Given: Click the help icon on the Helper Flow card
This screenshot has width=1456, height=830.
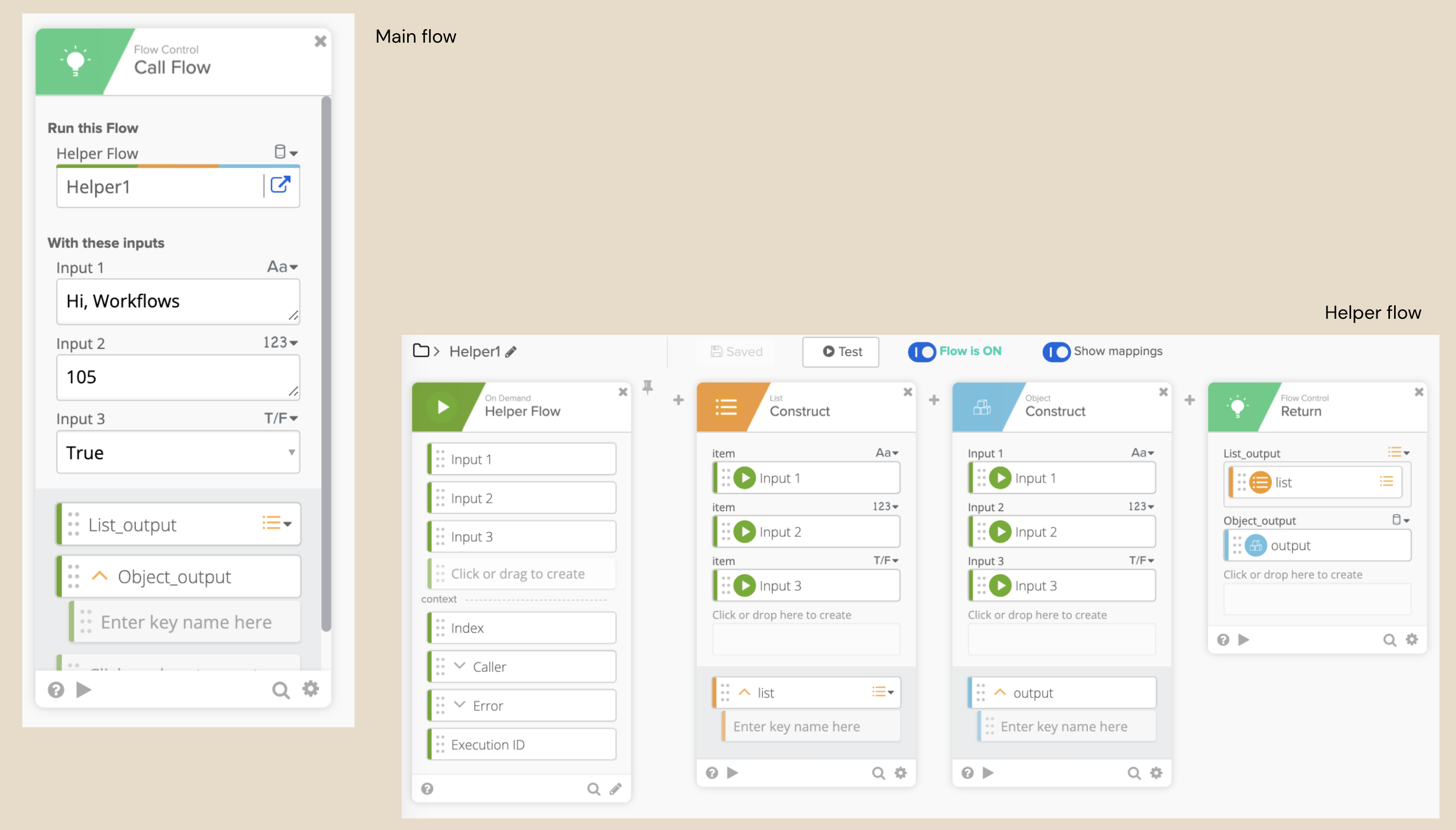Looking at the screenshot, I should click(x=428, y=788).
